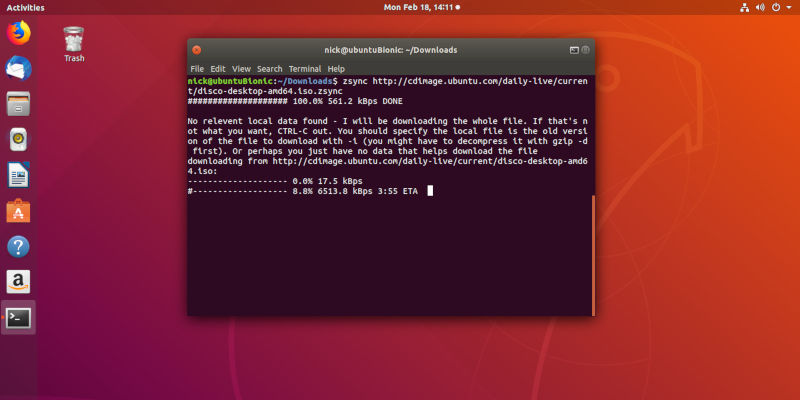Click the 'downloading from http://cdimage' line
The image size is (800, 400).
point(388,161)
